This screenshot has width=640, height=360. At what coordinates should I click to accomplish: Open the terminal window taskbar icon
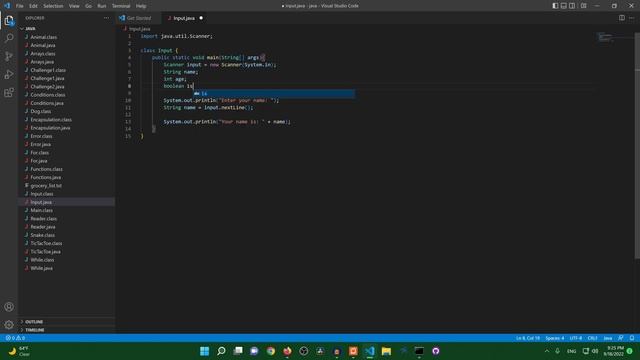tap(419, 351)
